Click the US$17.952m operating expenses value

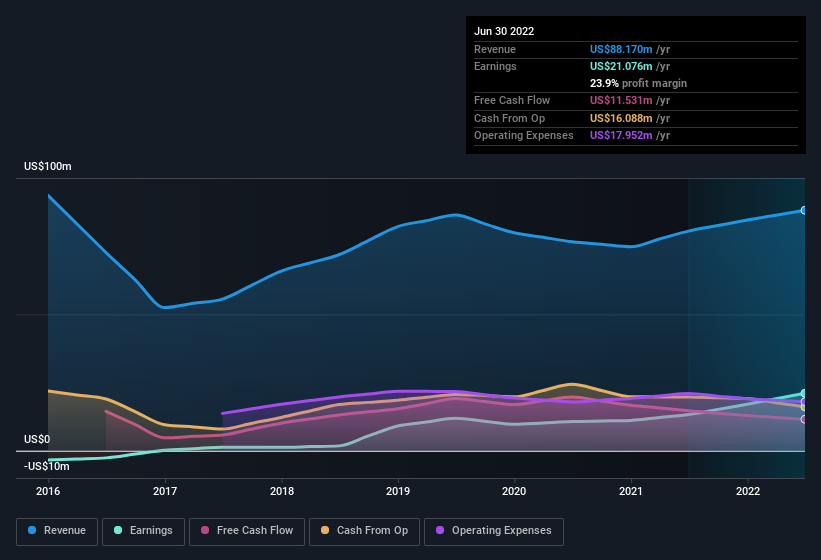pos(621,136)
